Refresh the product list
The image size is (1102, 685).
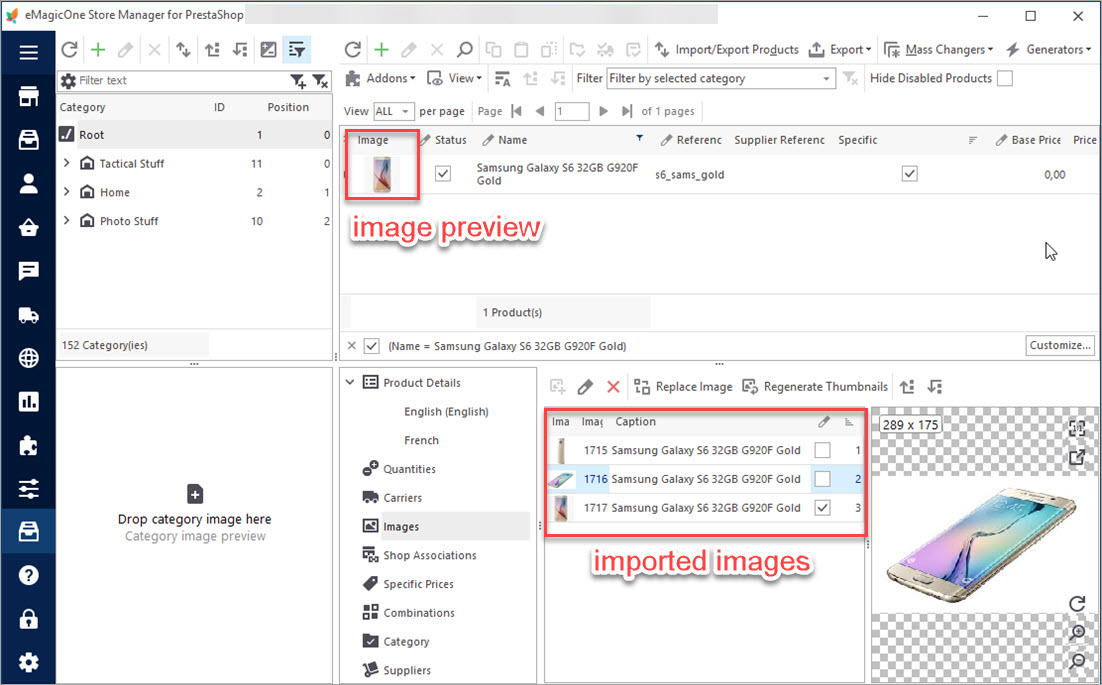(x=353, y=49)
